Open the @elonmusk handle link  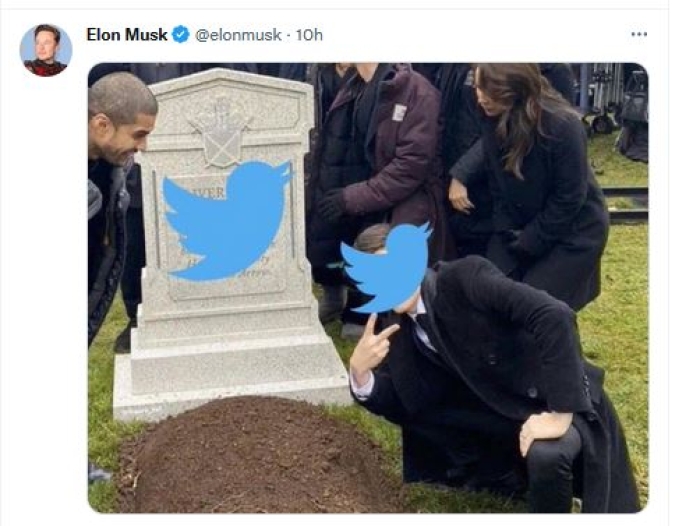pos(238,35)
